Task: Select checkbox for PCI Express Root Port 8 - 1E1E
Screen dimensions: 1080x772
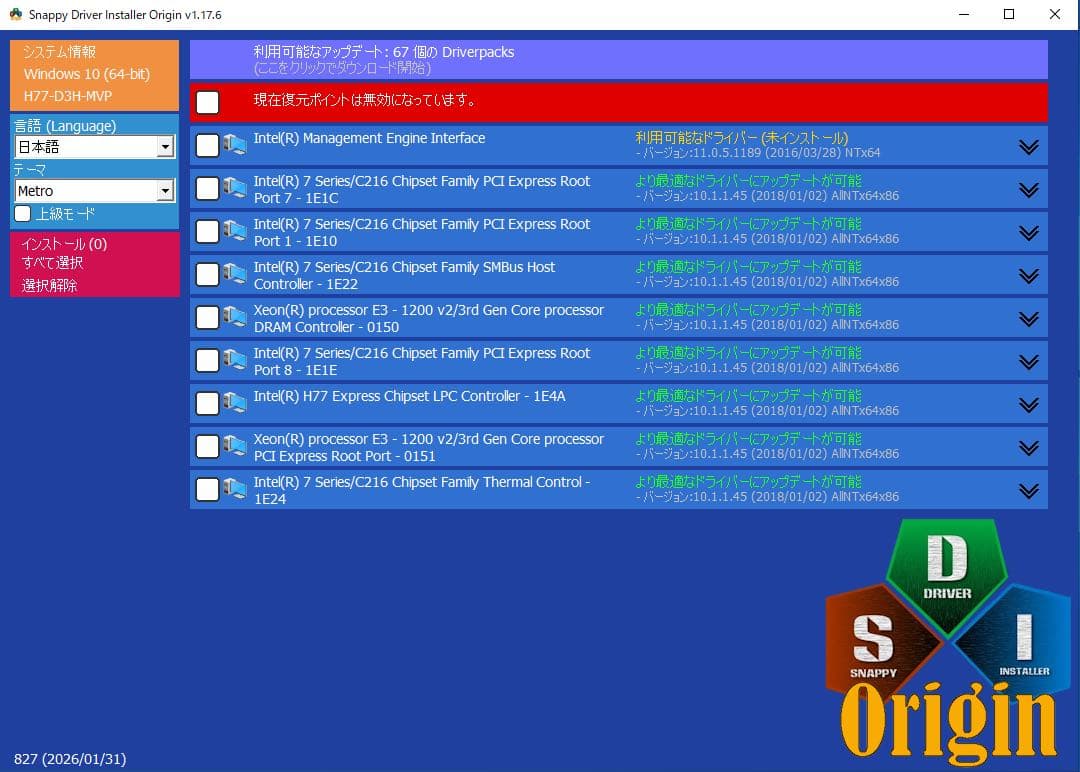Action: pos(207,360)
